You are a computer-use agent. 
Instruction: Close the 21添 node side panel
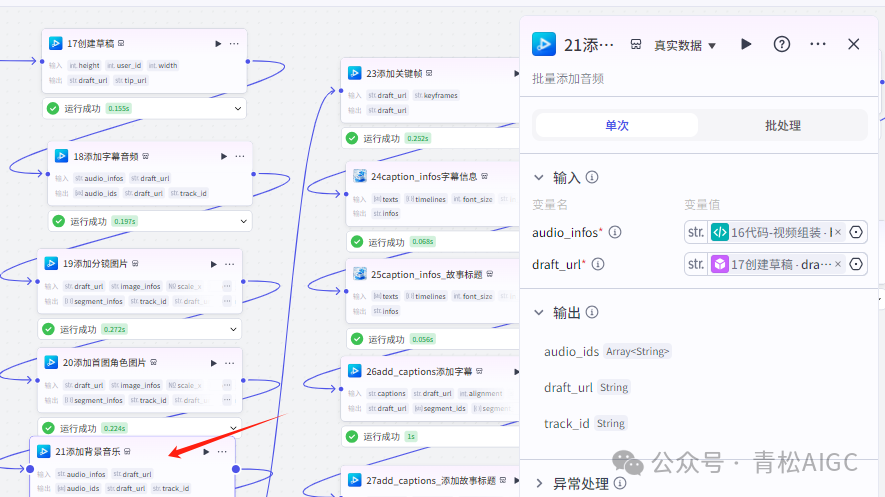853,44
